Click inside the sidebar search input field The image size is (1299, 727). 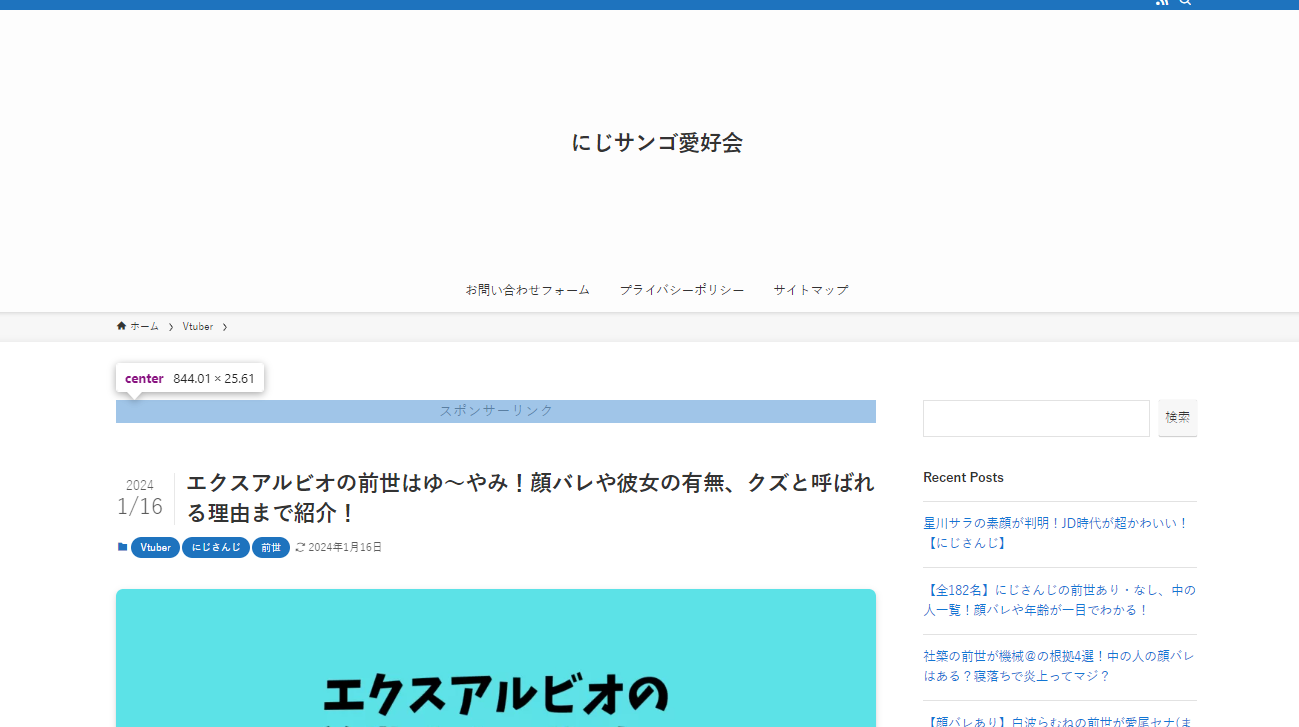pos(1035,417)
